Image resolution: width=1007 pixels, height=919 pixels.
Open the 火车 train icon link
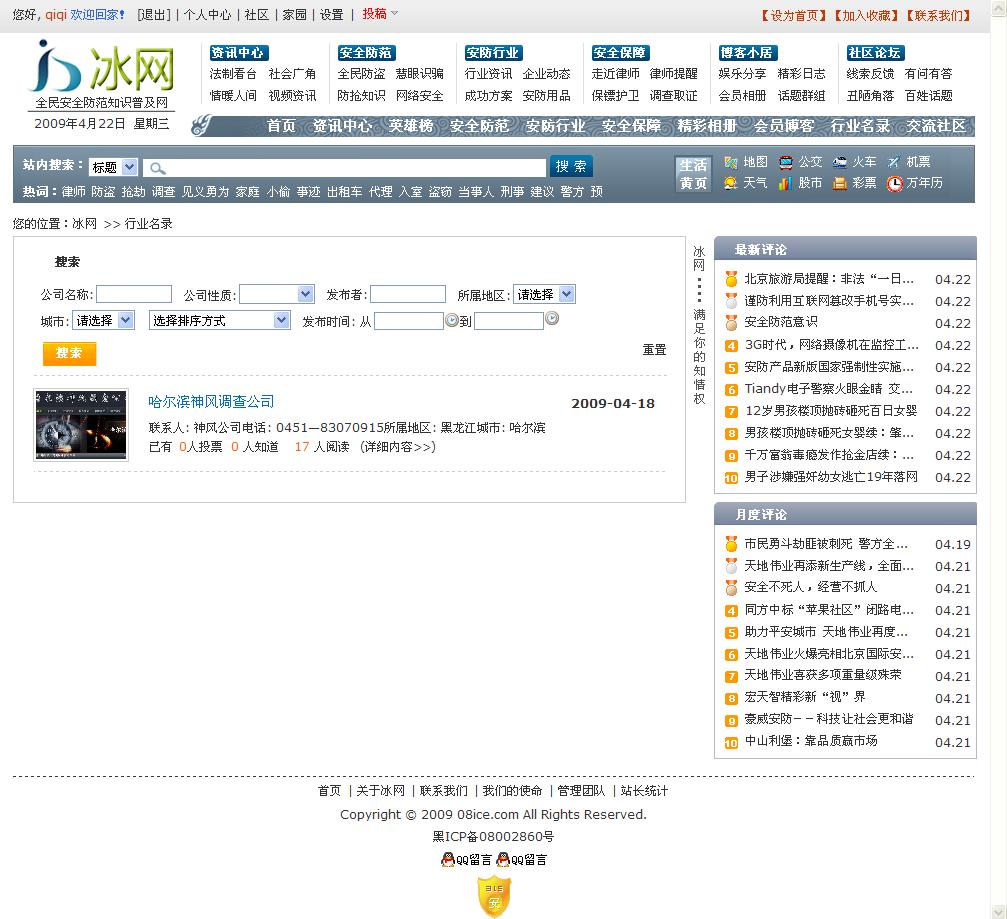839,162
